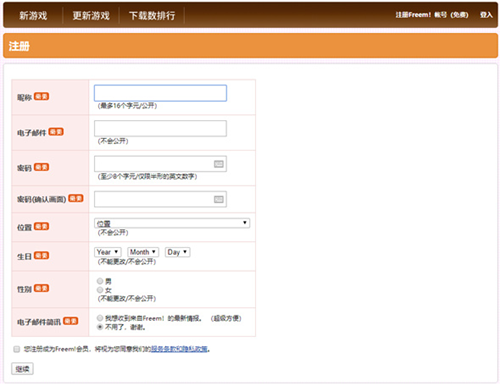
Task: Click the 登入 login link
Action: pos(486,15)
